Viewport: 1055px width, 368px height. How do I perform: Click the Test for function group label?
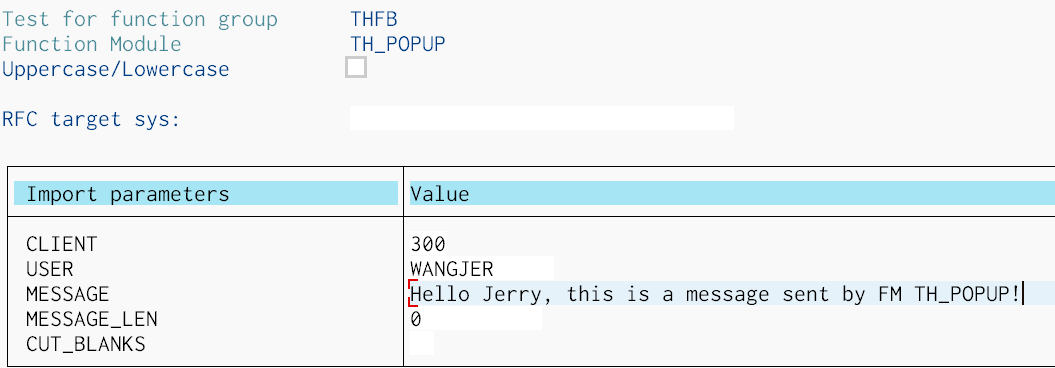tap(139, 19)
